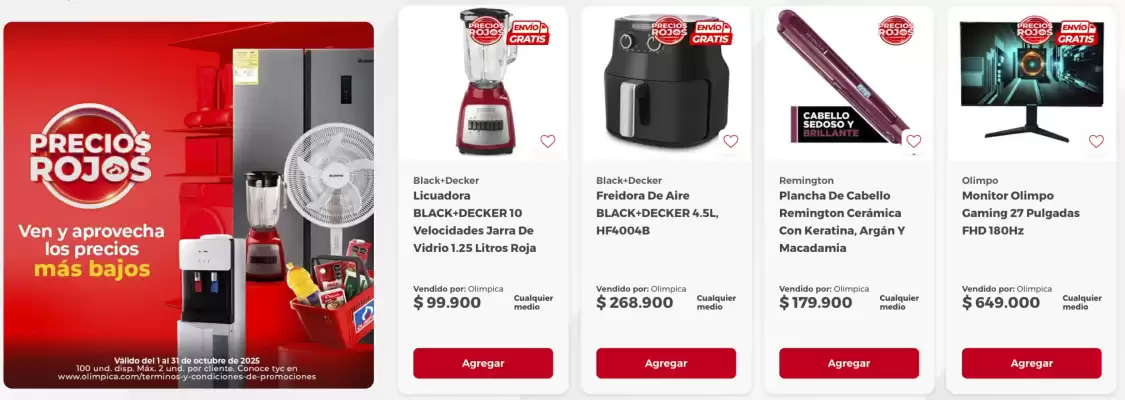Click Precios Rojos badge on hair iron

pyautogui.click(x=895, y=30)
